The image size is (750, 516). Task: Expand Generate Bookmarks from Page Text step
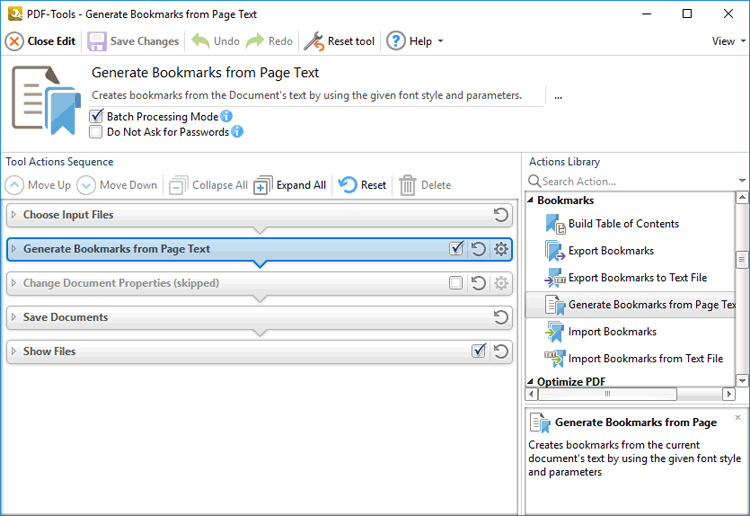tap(14, 249)
